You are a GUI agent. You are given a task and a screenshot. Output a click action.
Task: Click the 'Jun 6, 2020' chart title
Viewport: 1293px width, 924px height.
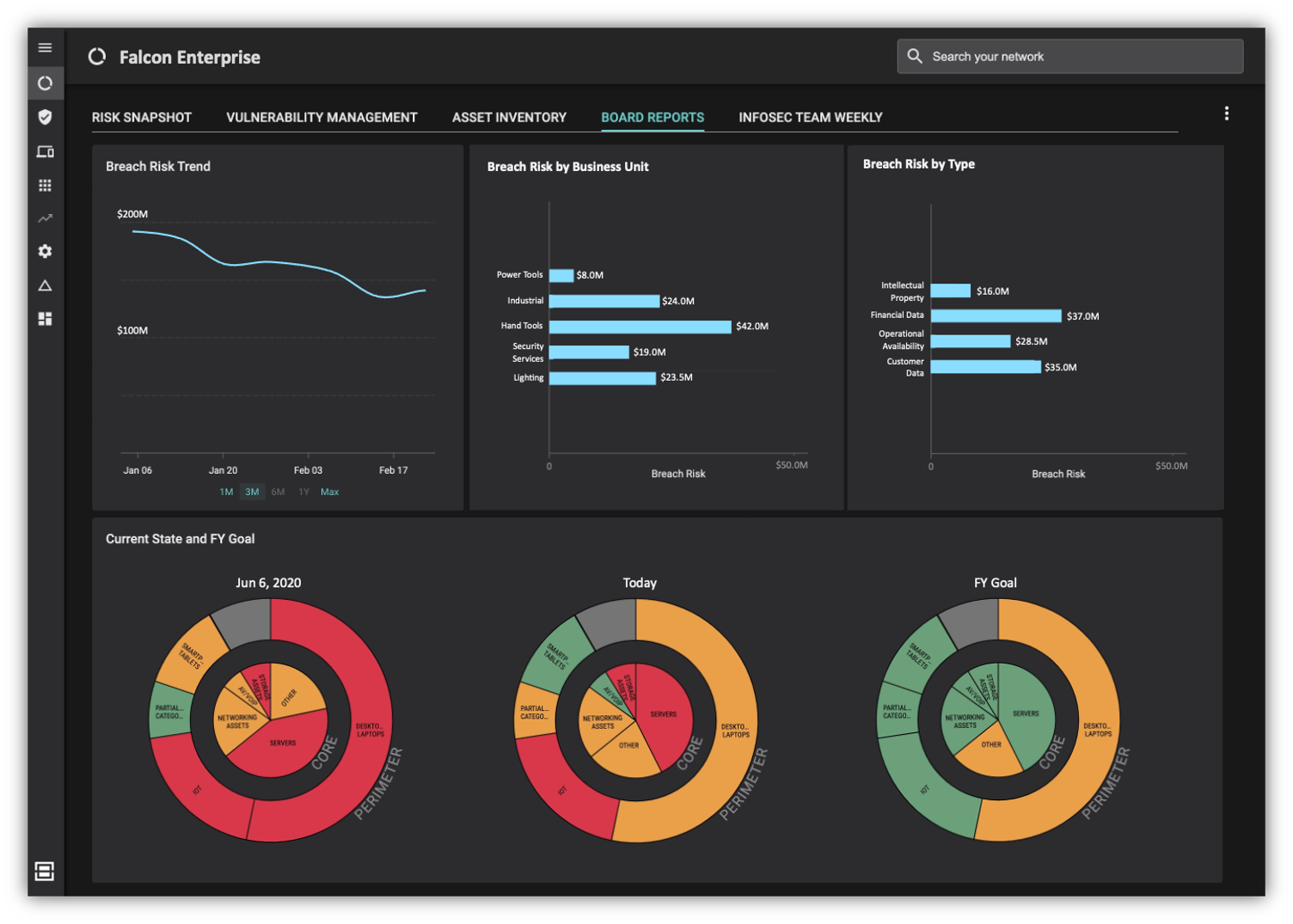268,583
